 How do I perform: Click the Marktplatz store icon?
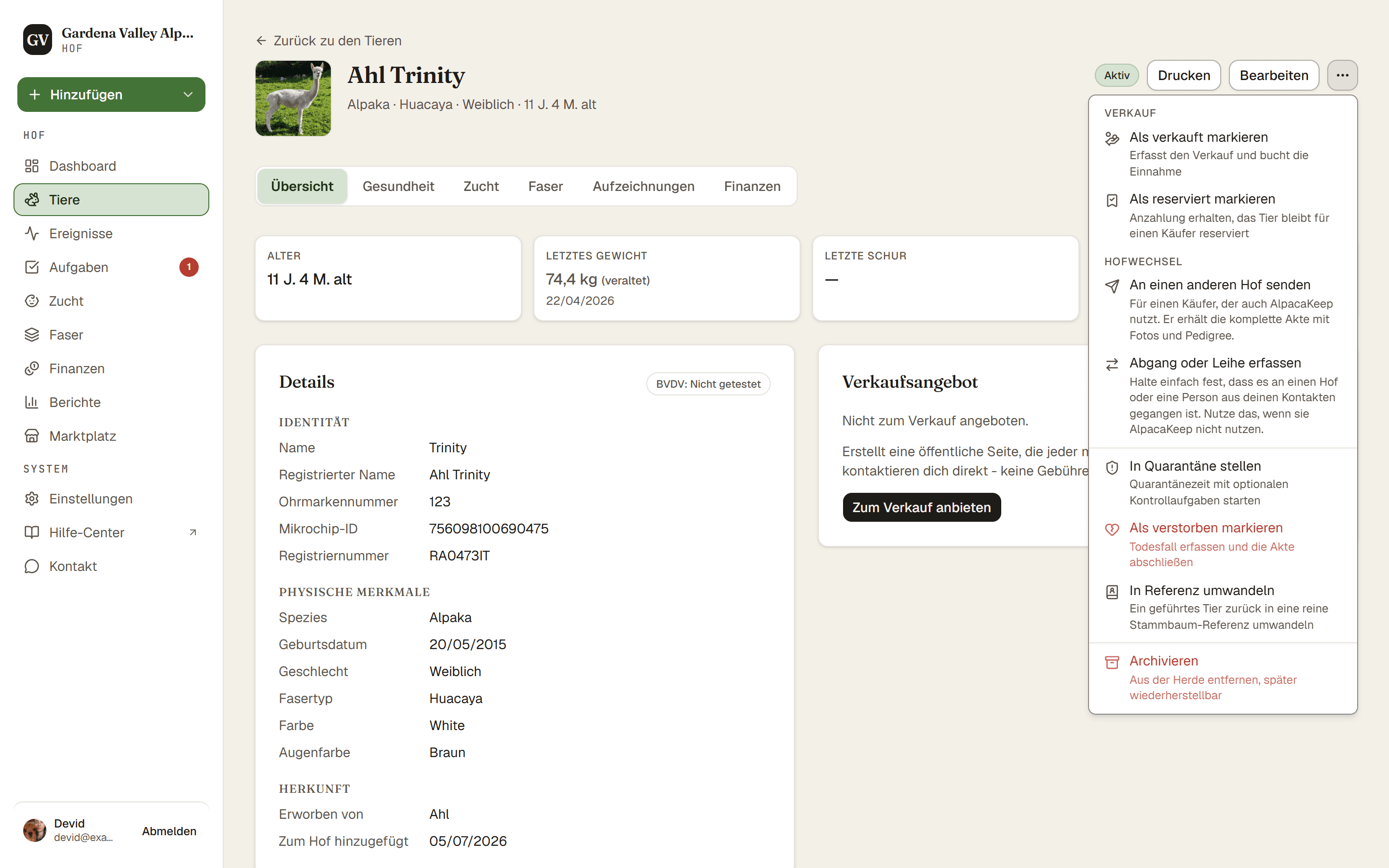click(31, 436)
